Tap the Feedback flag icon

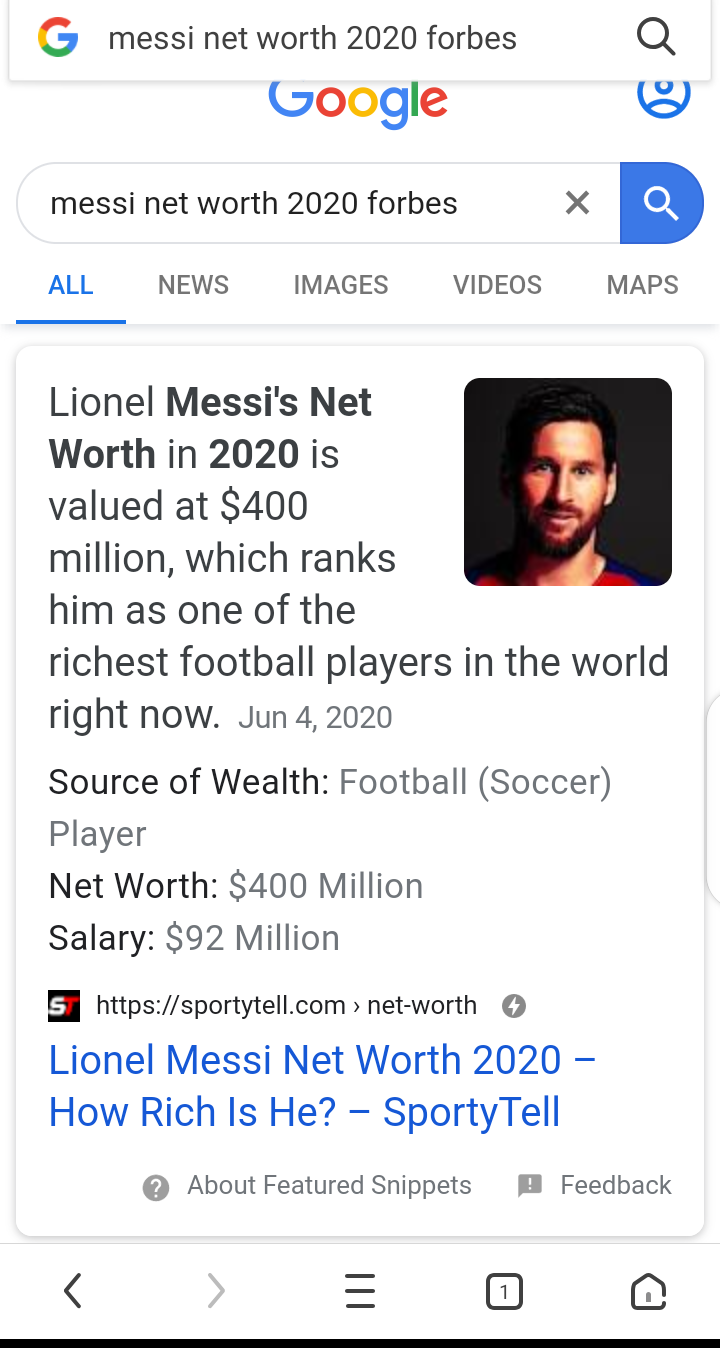point(530,1186)
